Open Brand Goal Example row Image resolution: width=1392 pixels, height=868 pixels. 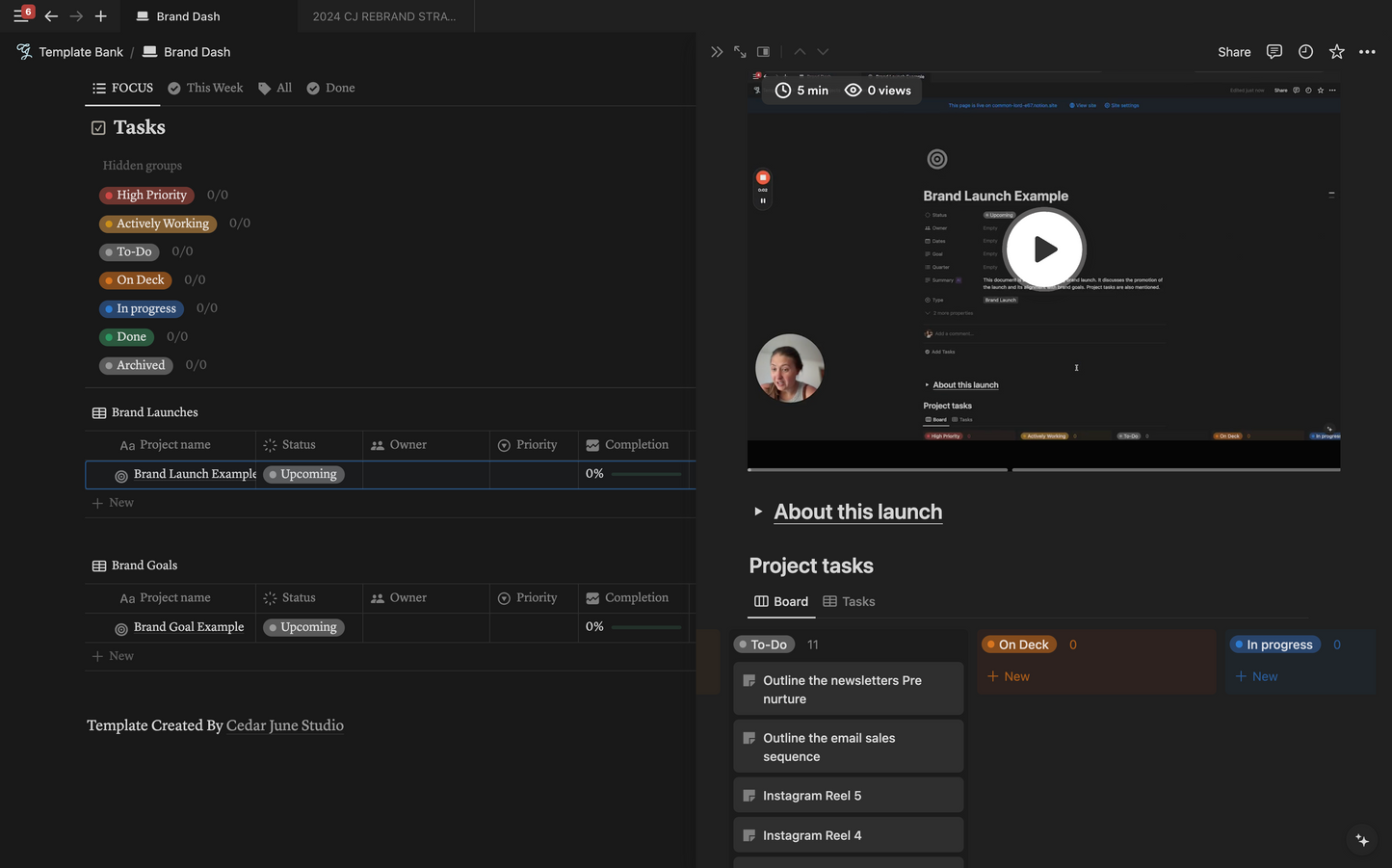(x=189, y=627)
